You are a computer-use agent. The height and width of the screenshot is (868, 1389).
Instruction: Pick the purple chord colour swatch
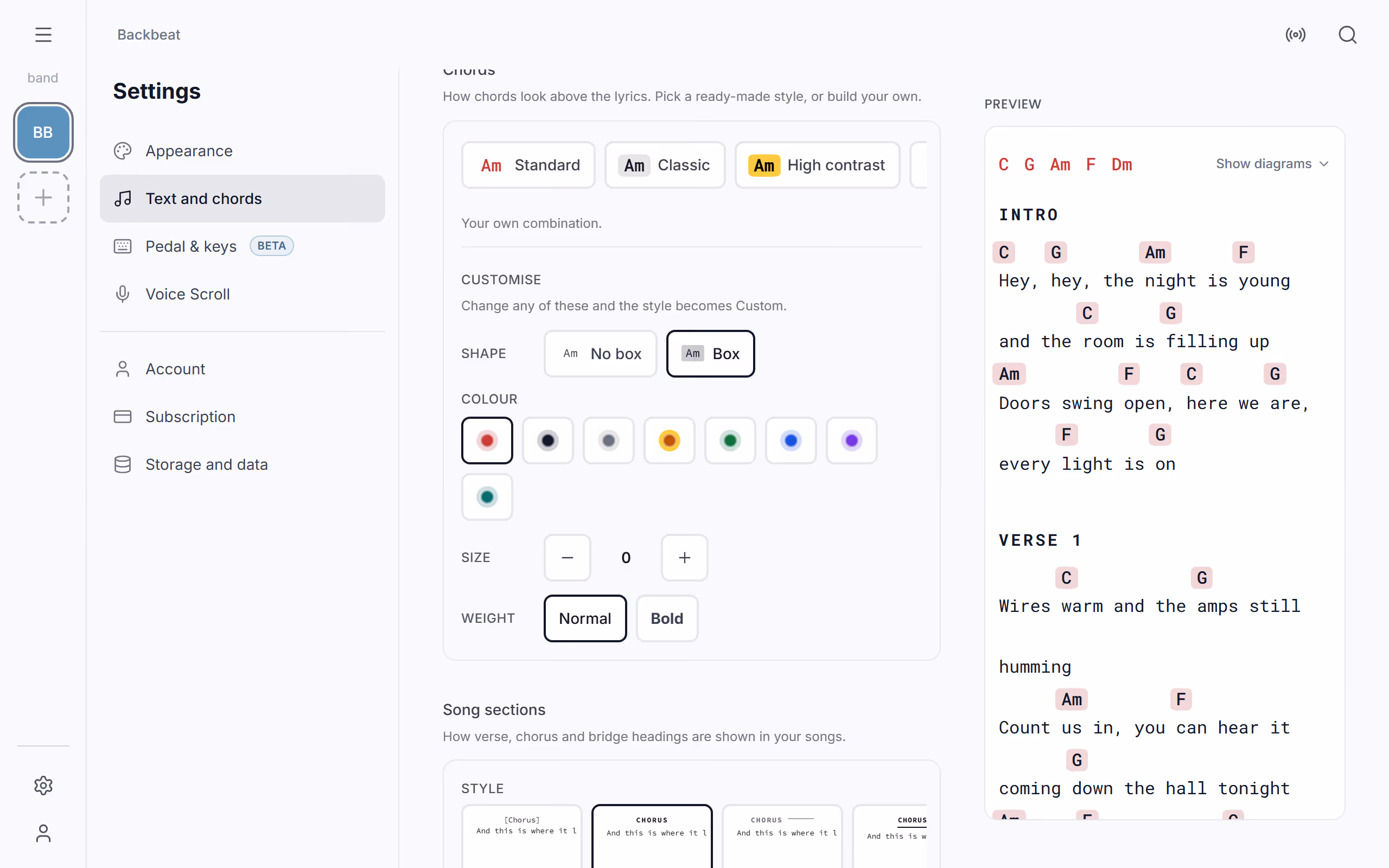pyautogui.click(x=852, y=441)
